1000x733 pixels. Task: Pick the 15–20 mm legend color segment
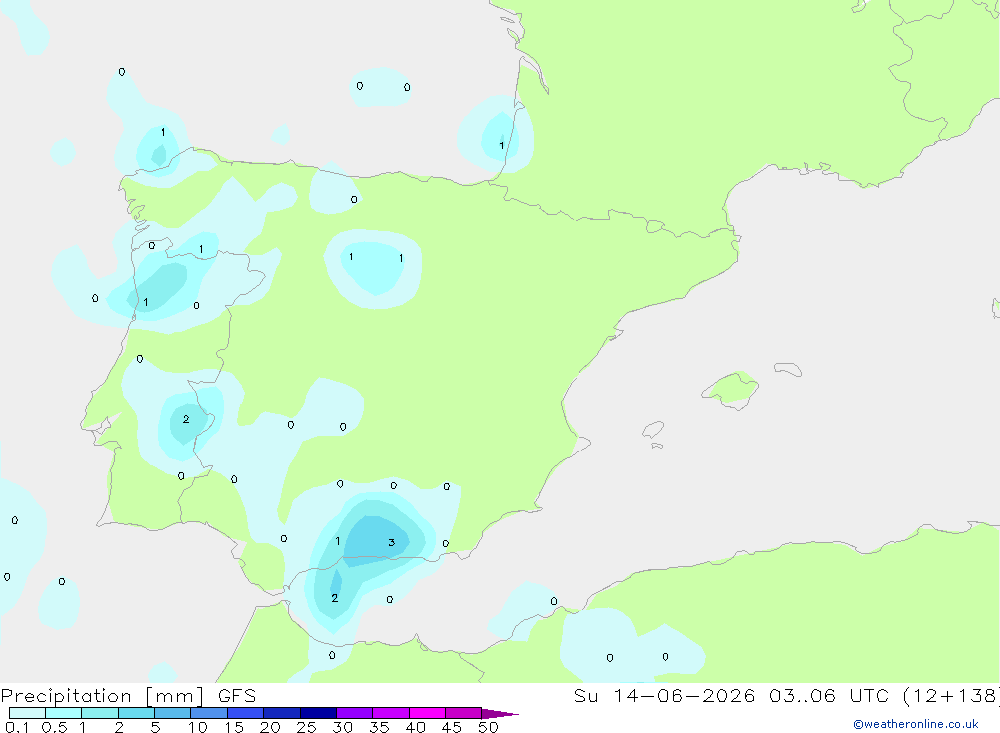pos(246,713)
